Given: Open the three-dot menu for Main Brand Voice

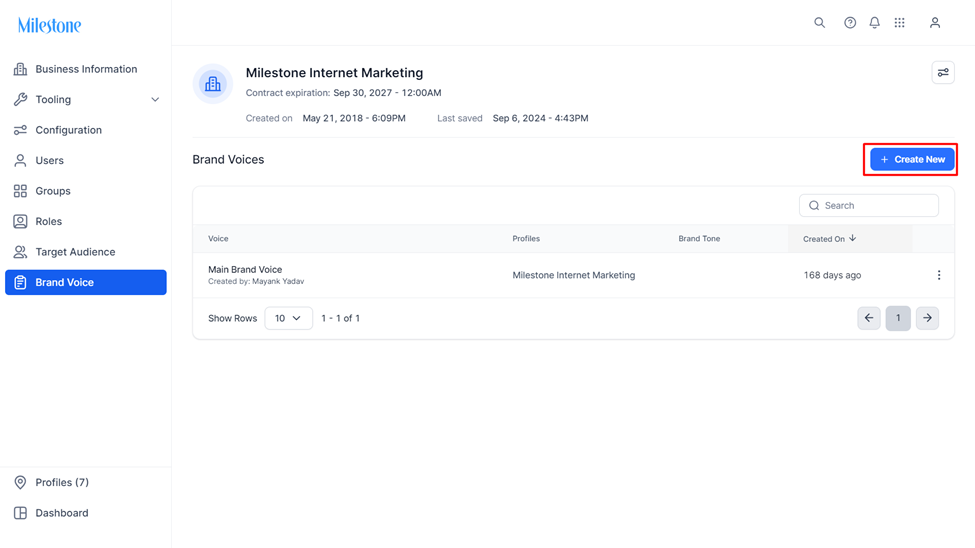Looking at the screenshot, I should point(938,275).
